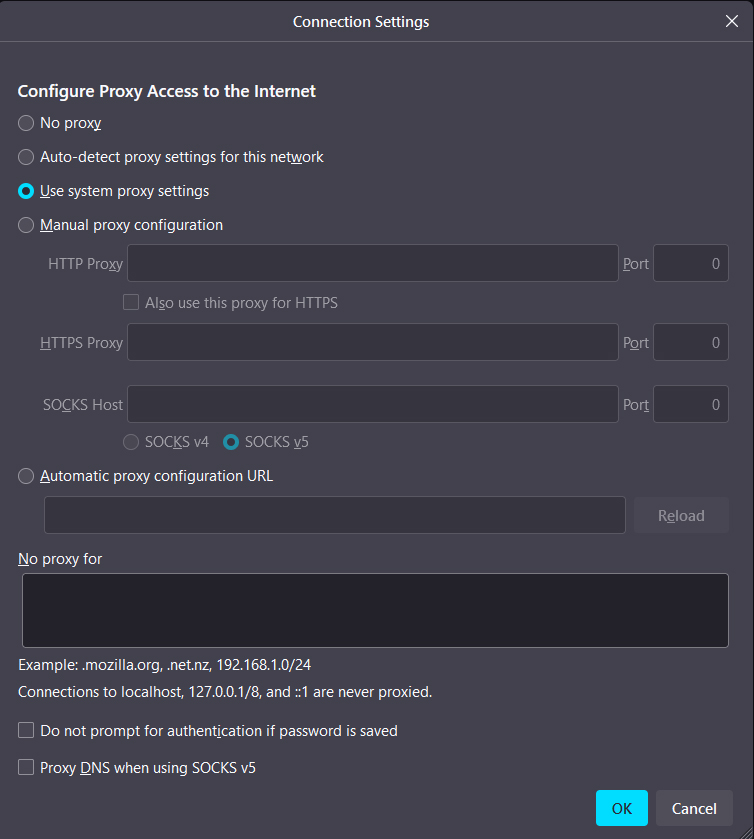
Task: Check Also use this proxy for HTTPS
Action: (131, 302)
